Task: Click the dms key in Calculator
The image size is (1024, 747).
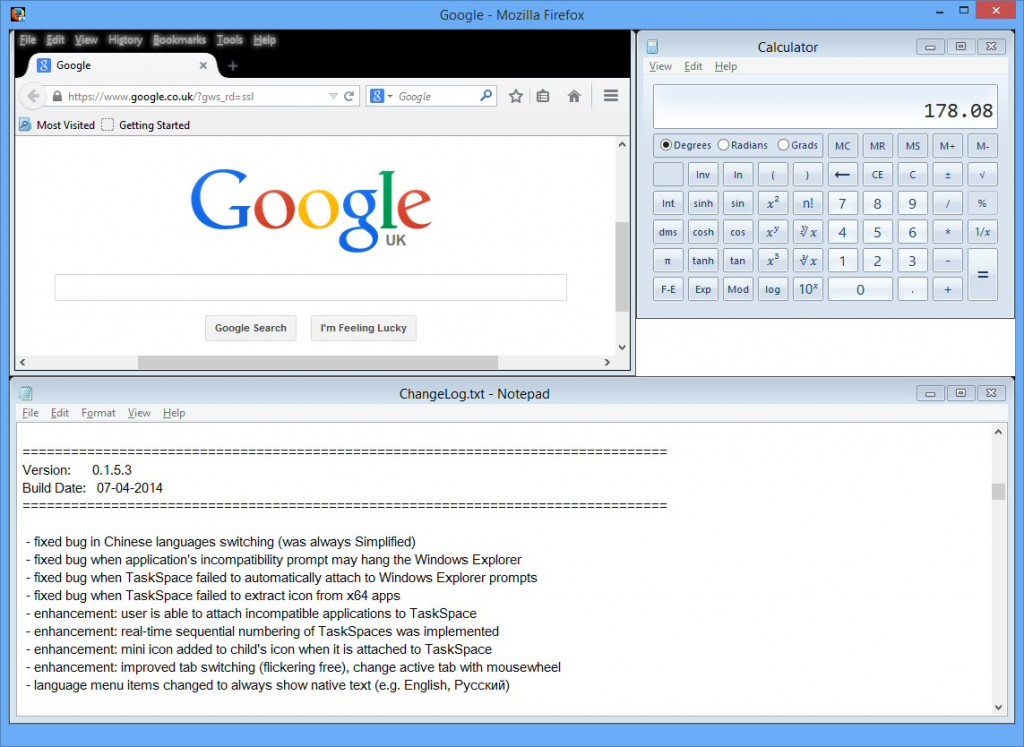Action: [667, 232]
